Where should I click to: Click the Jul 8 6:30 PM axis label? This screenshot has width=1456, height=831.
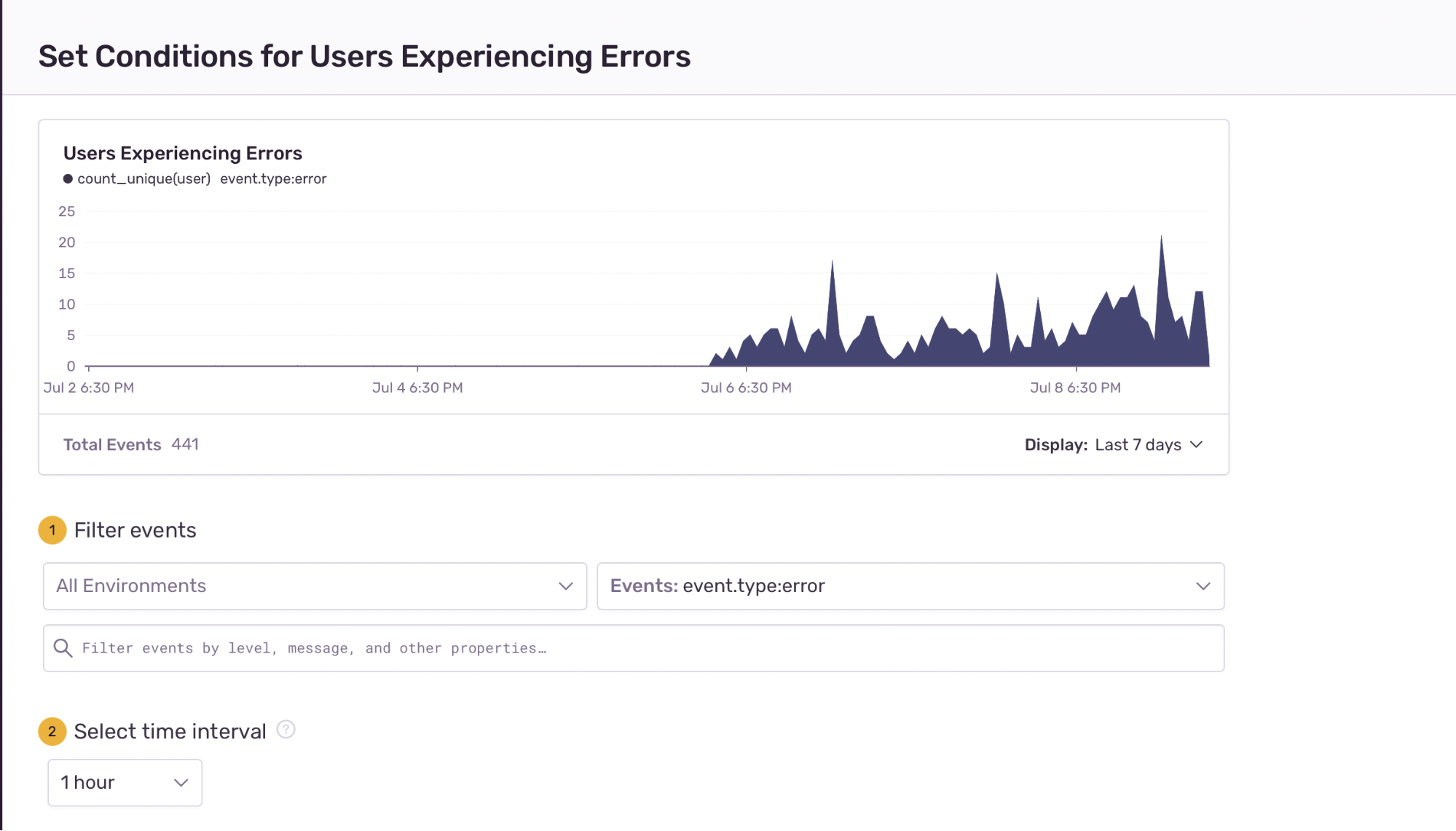point(1075,388)
